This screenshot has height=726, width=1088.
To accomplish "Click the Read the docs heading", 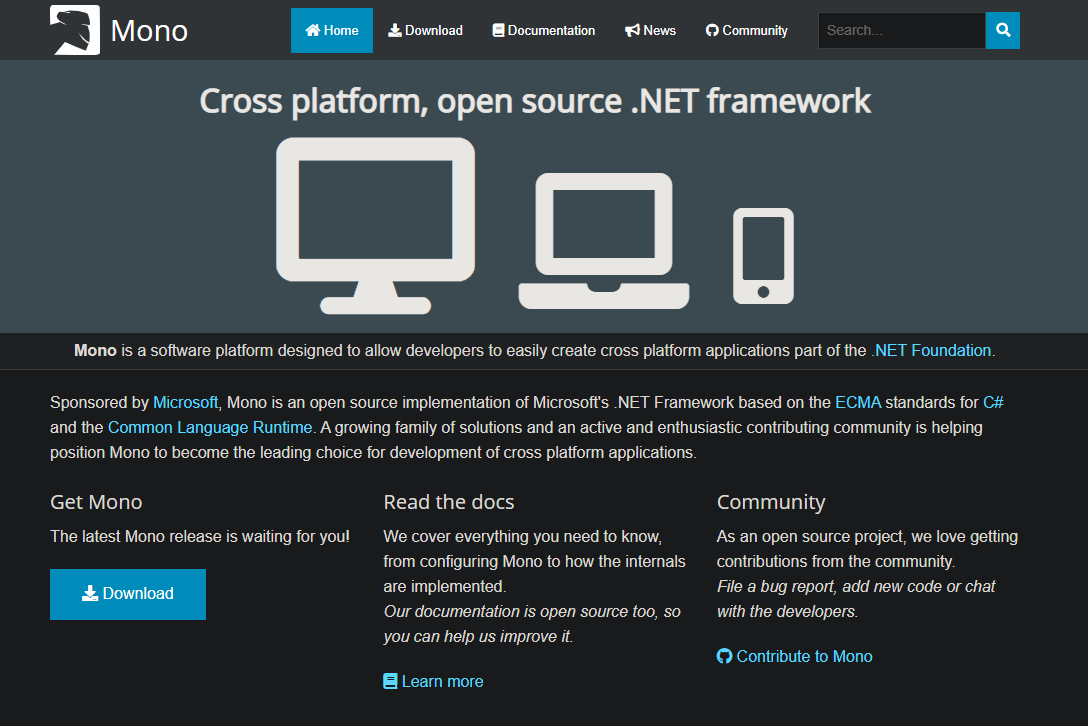I will (x=449, y=502).
